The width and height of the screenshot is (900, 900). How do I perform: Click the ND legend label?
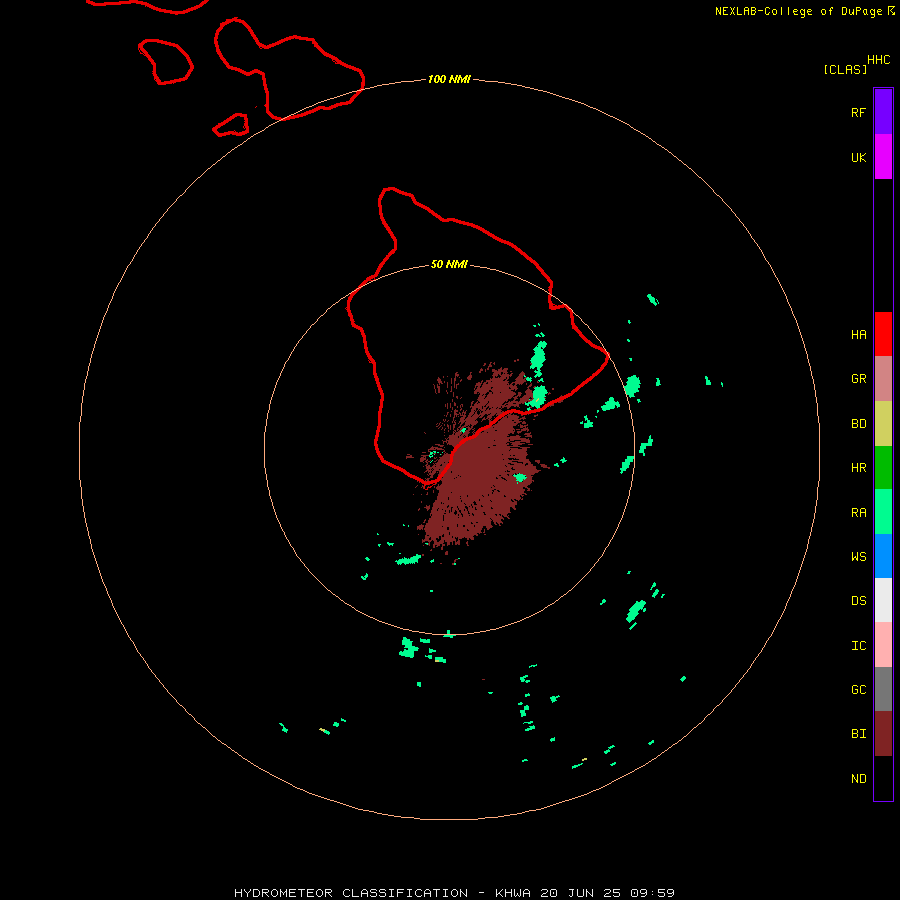tap(858, 779)
